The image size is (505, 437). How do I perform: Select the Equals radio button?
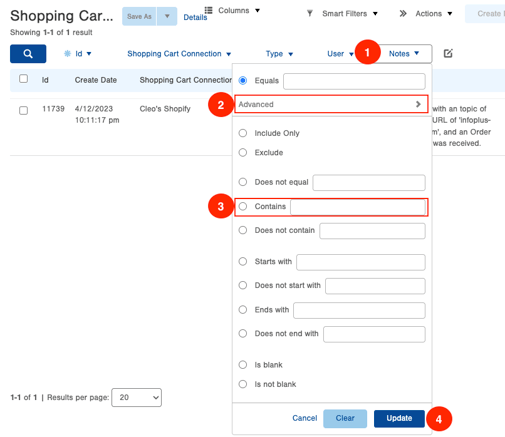click(x=243, y=80)
